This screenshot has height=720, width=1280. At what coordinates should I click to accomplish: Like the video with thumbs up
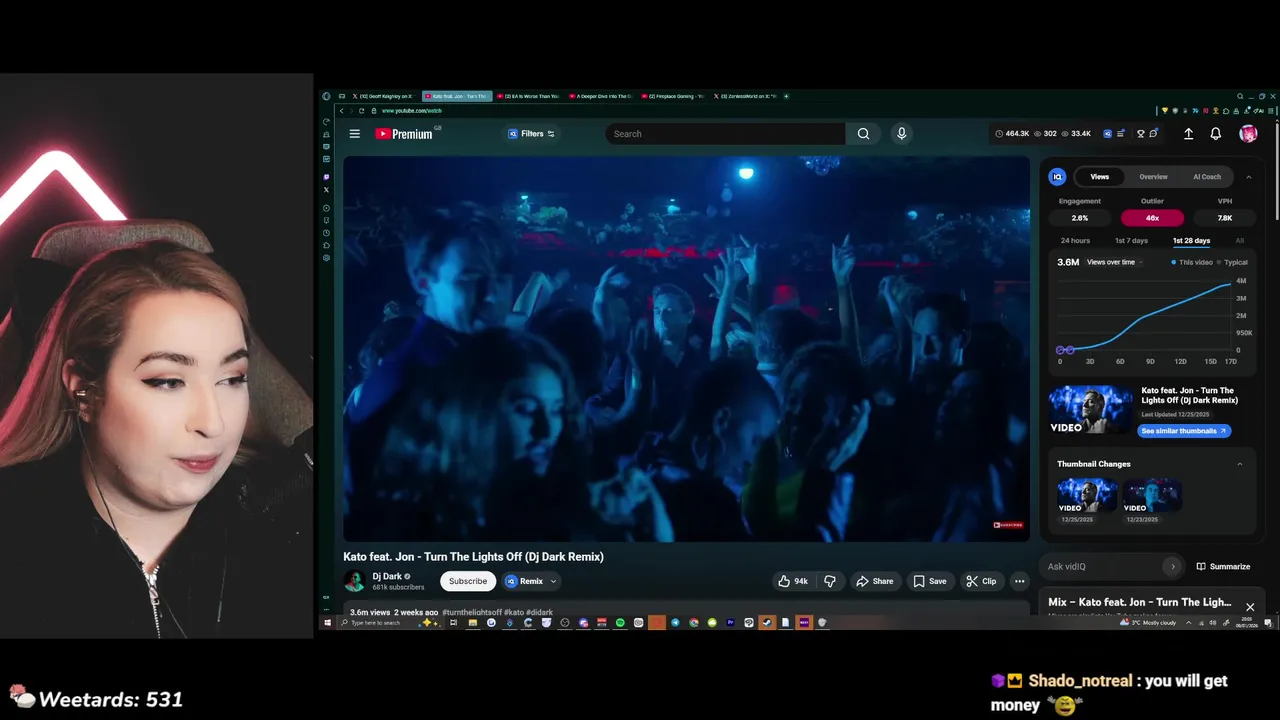pyautogui.click(x=794, y=581)
